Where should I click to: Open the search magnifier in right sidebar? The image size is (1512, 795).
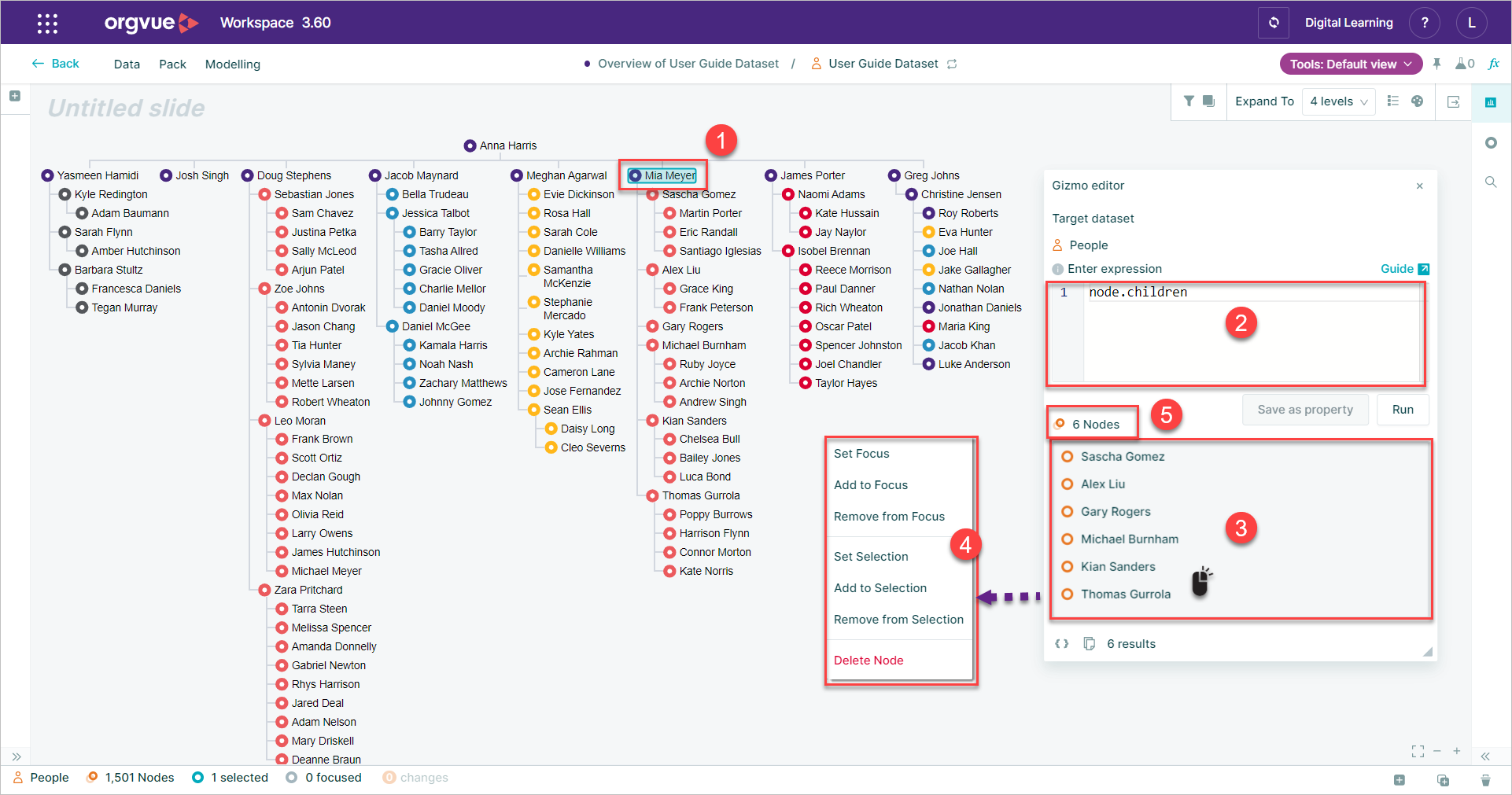point(1491,182)
